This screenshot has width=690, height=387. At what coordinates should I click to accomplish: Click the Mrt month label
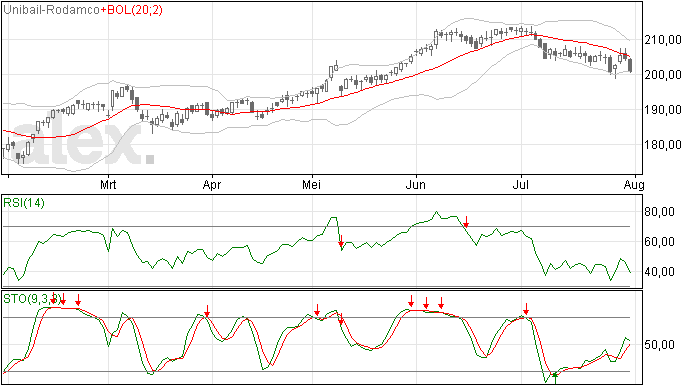click(x=108, y=184)
